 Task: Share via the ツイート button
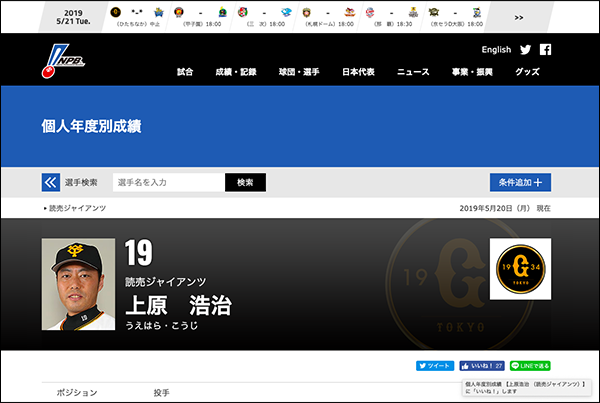click(x=435, y=366)
